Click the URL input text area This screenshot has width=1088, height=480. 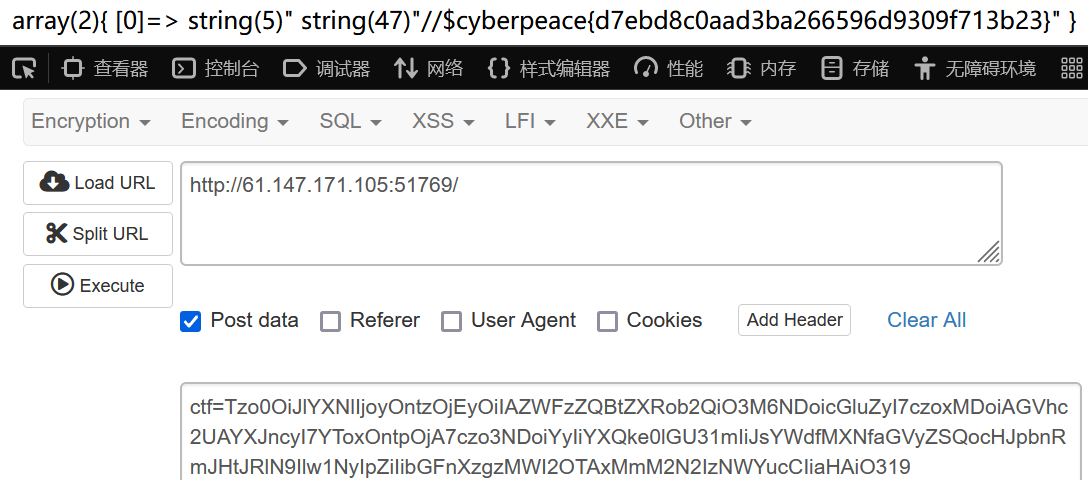point(590,213)
